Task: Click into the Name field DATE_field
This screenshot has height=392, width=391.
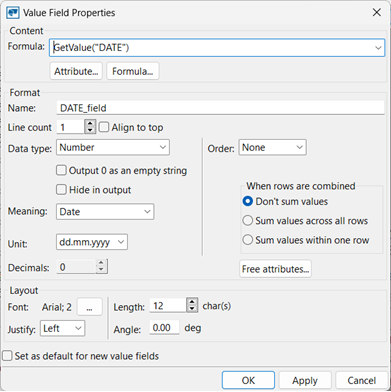Action: (x=220, y=108)
